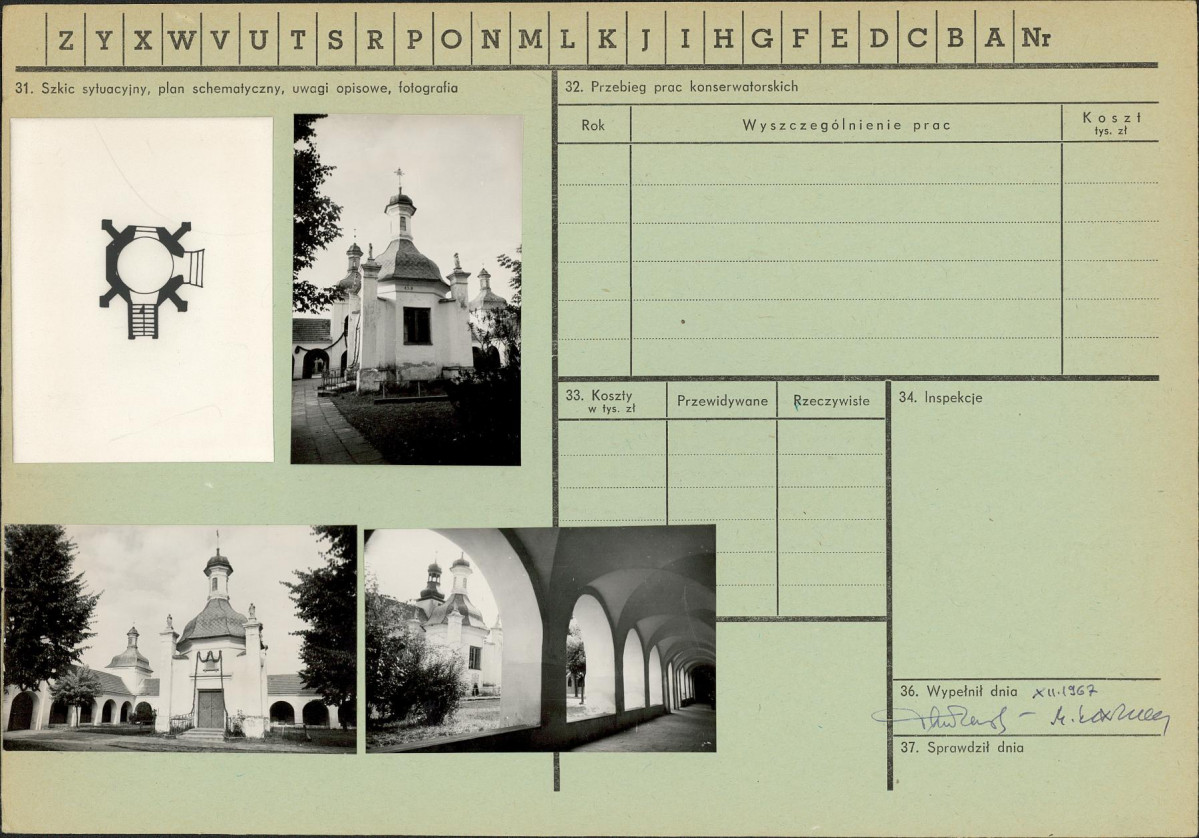Screen dimensions: 1199x838
Task: Click the Rok column header
Action: (593, 125)
